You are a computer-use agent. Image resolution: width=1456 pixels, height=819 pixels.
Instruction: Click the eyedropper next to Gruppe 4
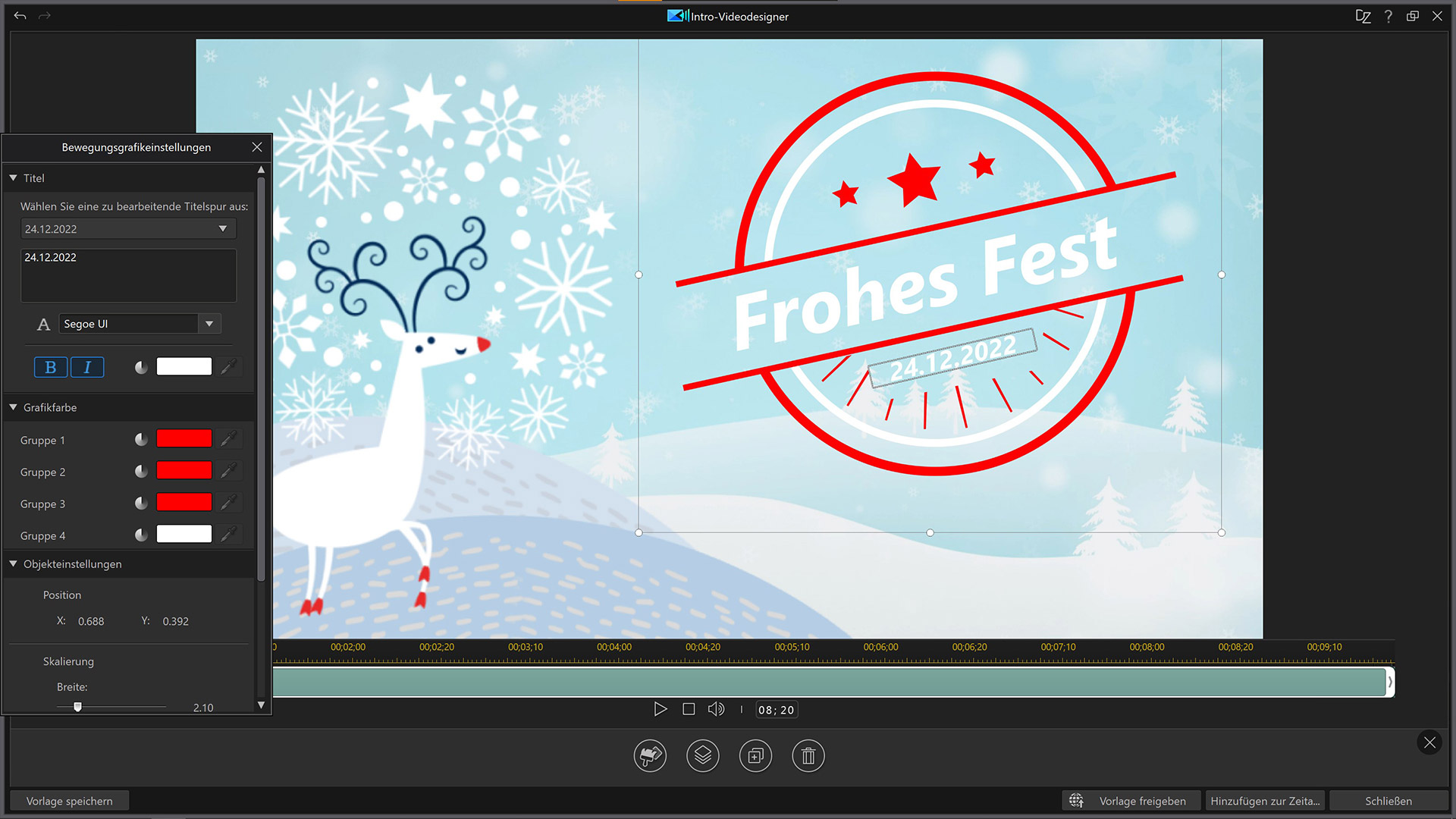coord(228,535)
